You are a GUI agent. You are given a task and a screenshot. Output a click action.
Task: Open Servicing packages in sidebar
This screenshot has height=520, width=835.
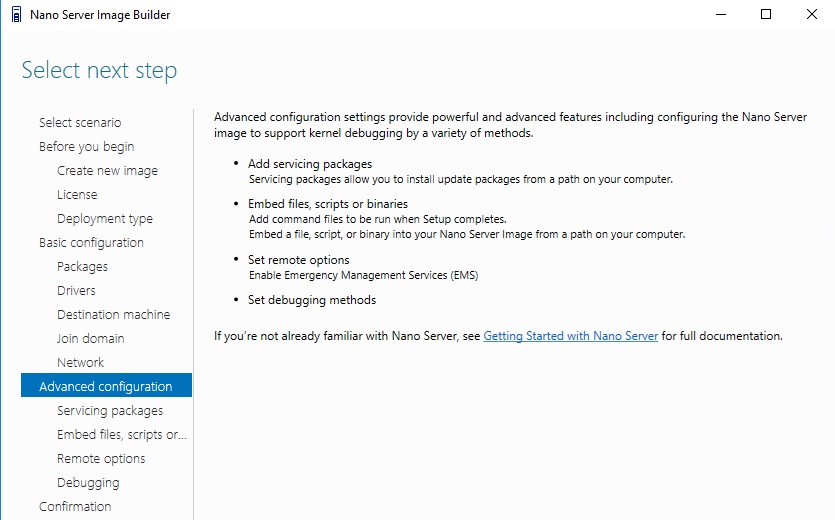pos(110,410)
